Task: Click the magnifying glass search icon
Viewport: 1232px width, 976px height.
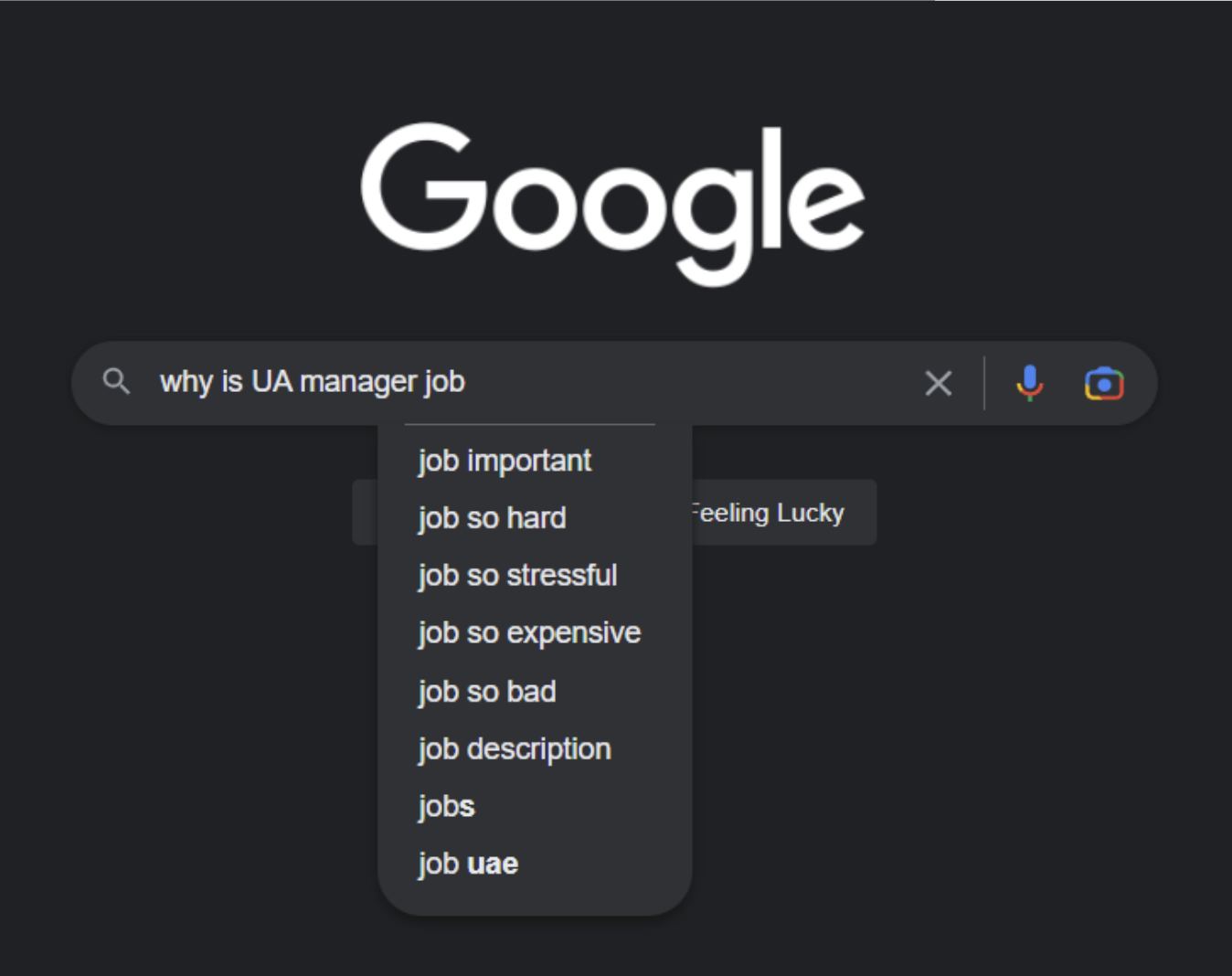Action: tap(116, 381)
